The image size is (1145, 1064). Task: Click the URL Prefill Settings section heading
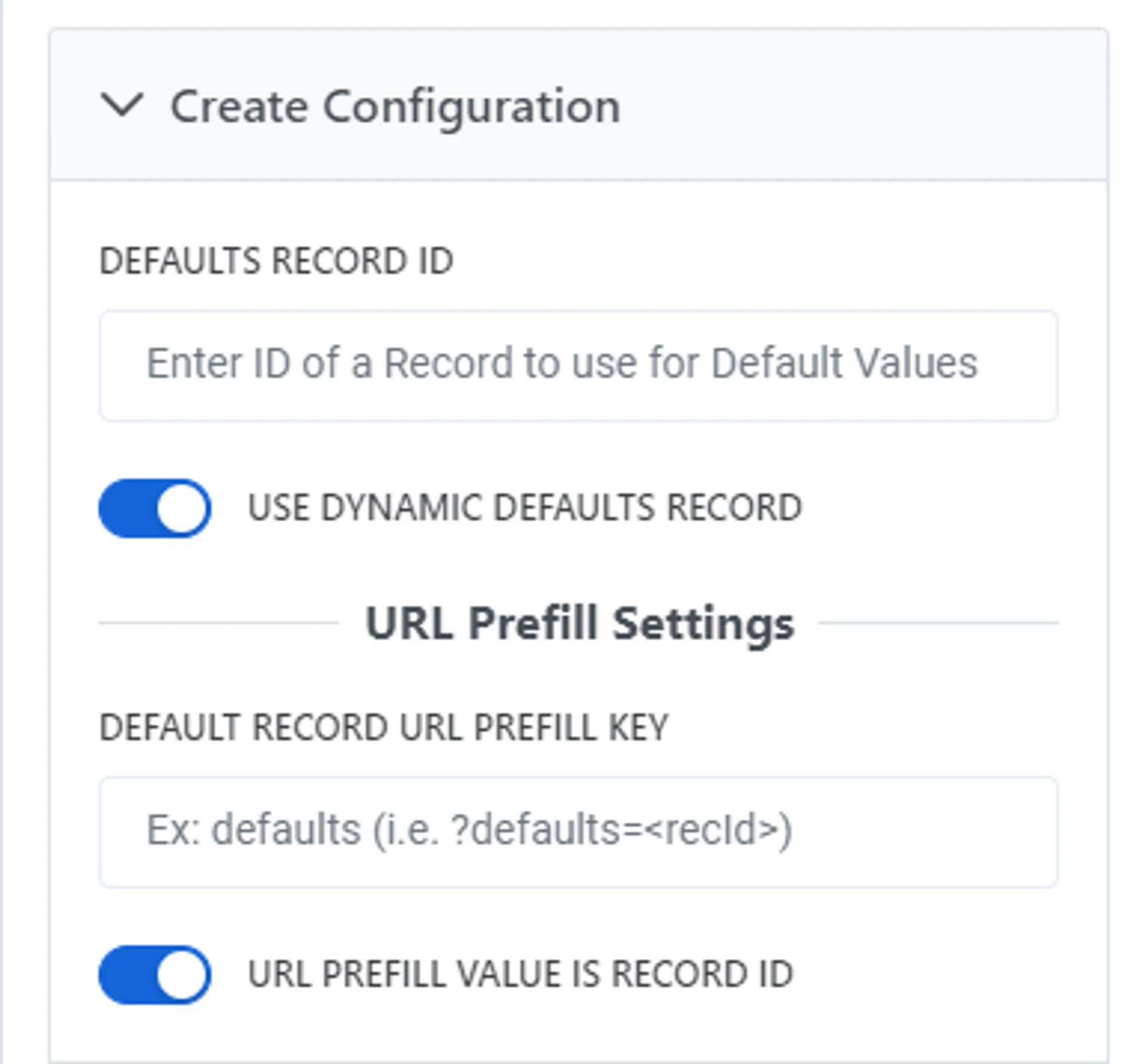point(579,623)
